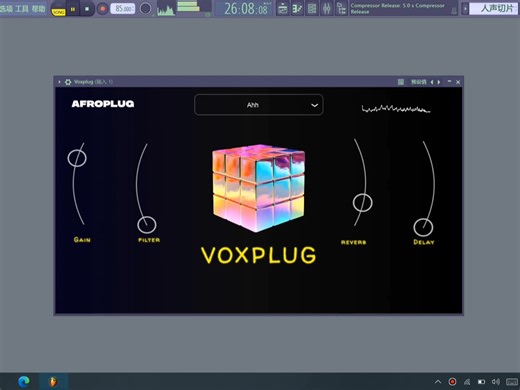This screenshot has width=520, height=390.
Task: Click the holographic cube graphic
Action: pyautogui.click(x=259, y=188)
